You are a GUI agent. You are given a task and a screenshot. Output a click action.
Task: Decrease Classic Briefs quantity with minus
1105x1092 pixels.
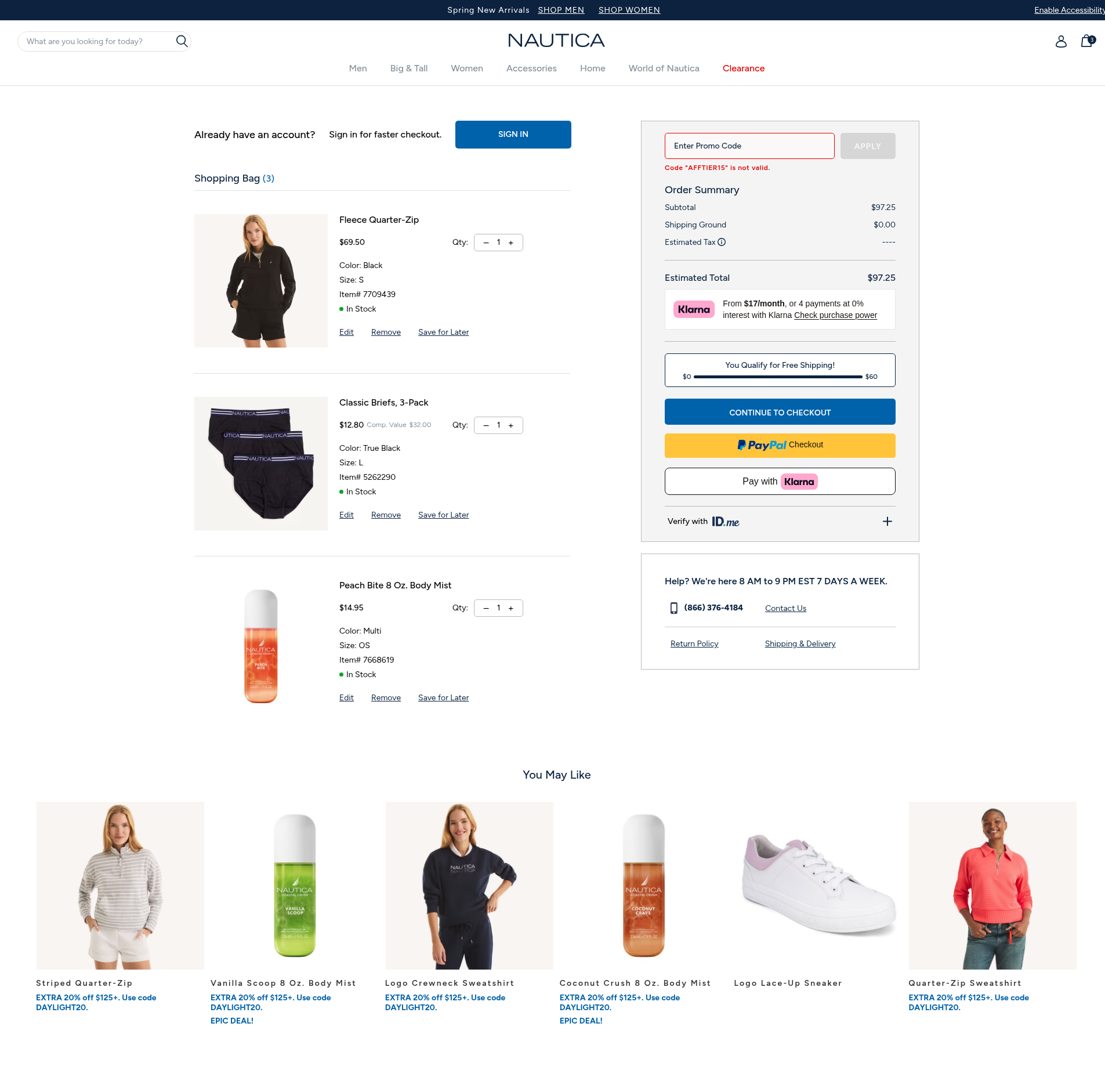(x=486, y=425)
